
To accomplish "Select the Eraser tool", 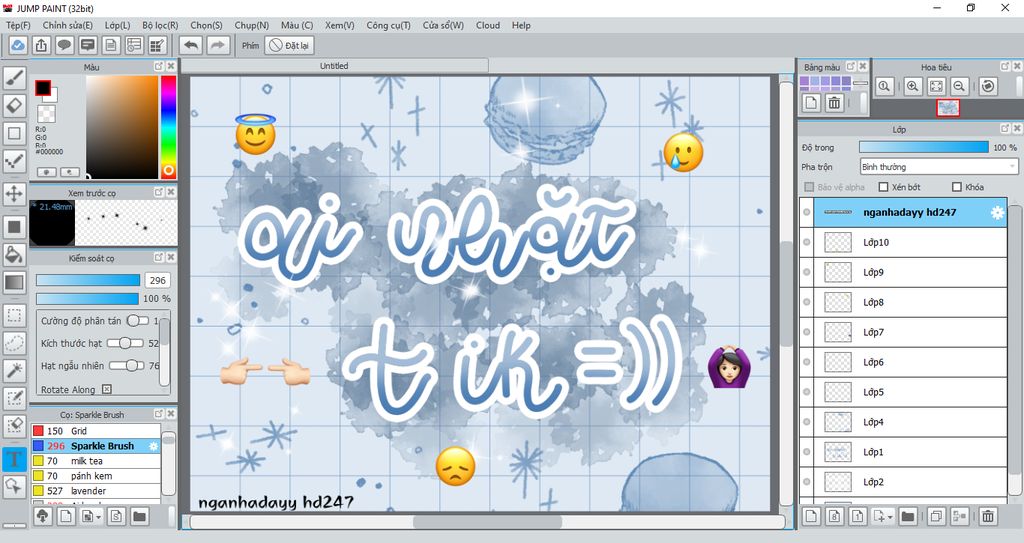I will coord(14,105).
